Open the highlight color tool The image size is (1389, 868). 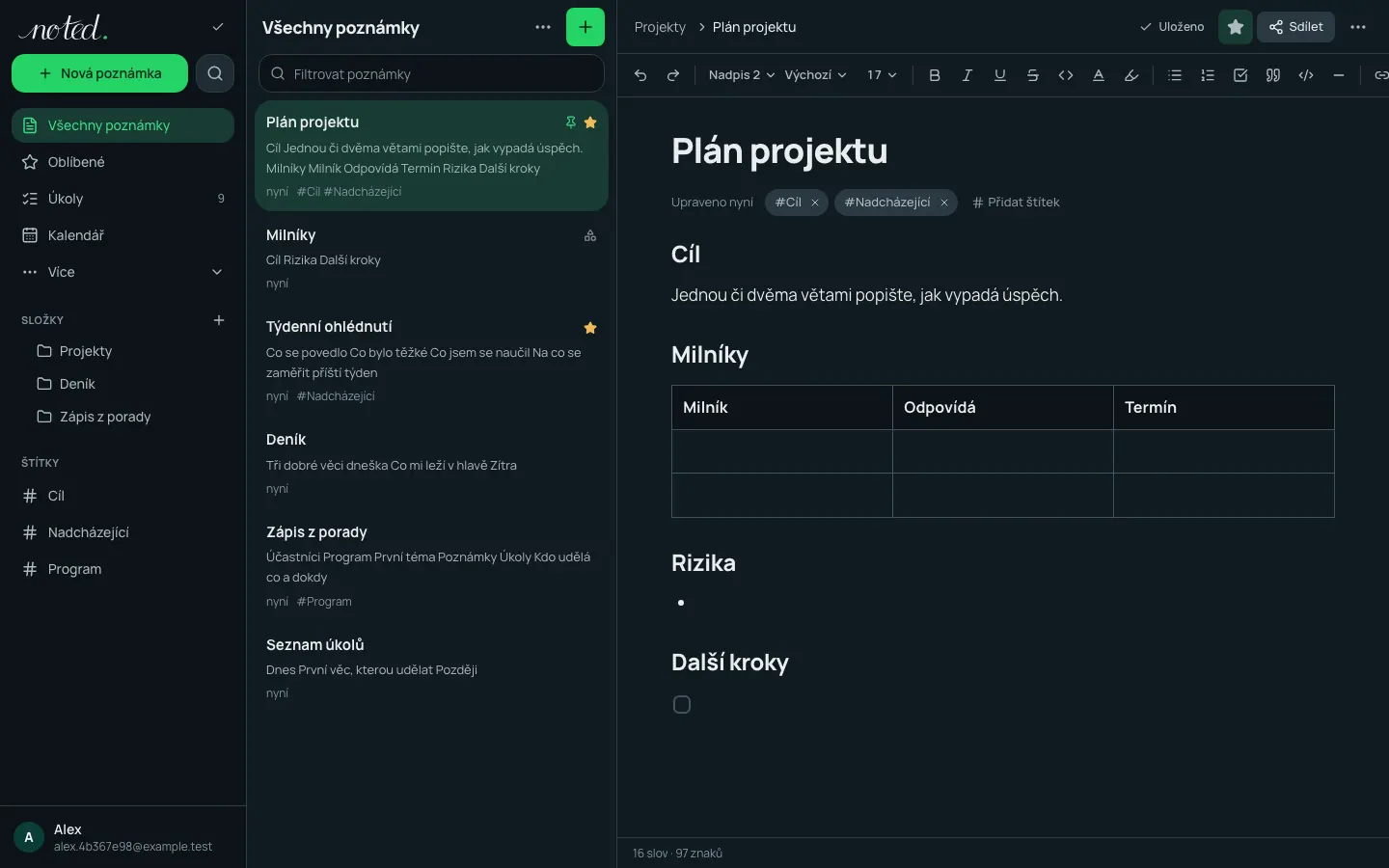coord(1131,75)
